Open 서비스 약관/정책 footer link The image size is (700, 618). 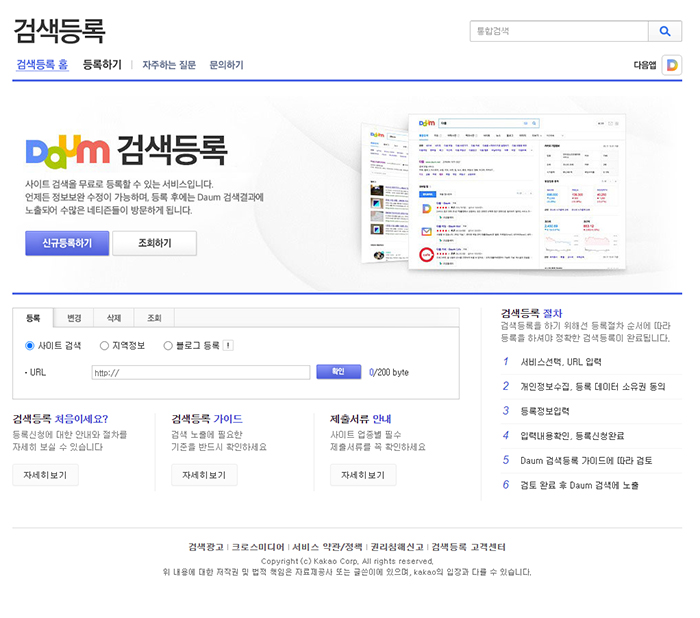[x=327, y=547]
